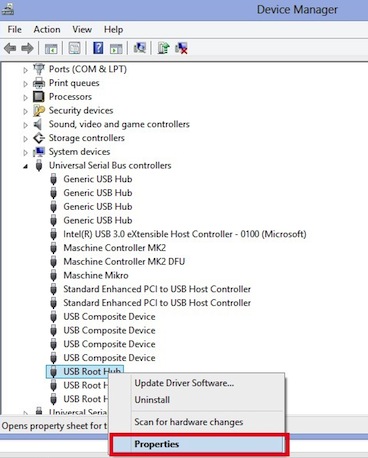Click the blue Help question mark icon
This screenshot has height=458, width=368.
pos(98,49)
